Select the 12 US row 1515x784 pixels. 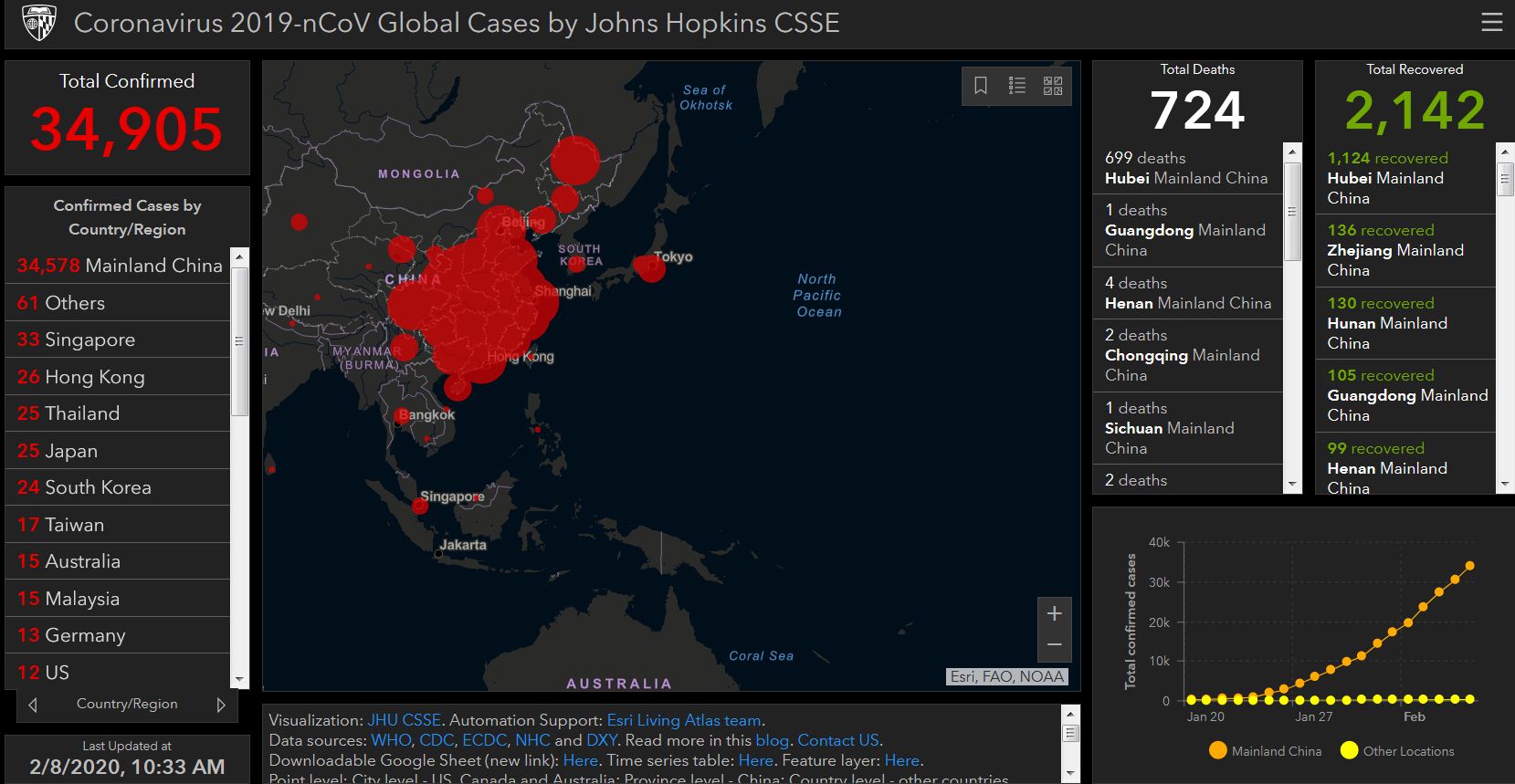[x=118, y=671]
